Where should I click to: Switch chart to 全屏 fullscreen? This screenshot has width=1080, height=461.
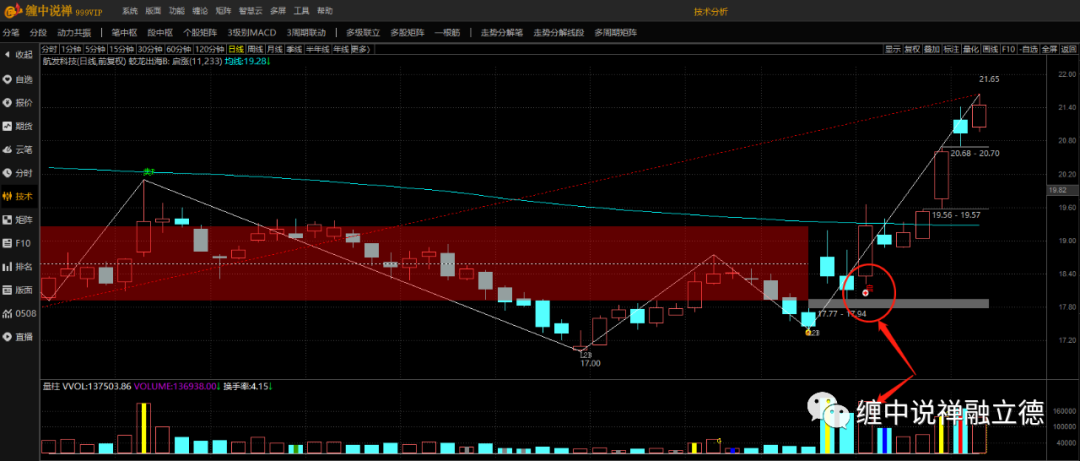point(1049,49)
